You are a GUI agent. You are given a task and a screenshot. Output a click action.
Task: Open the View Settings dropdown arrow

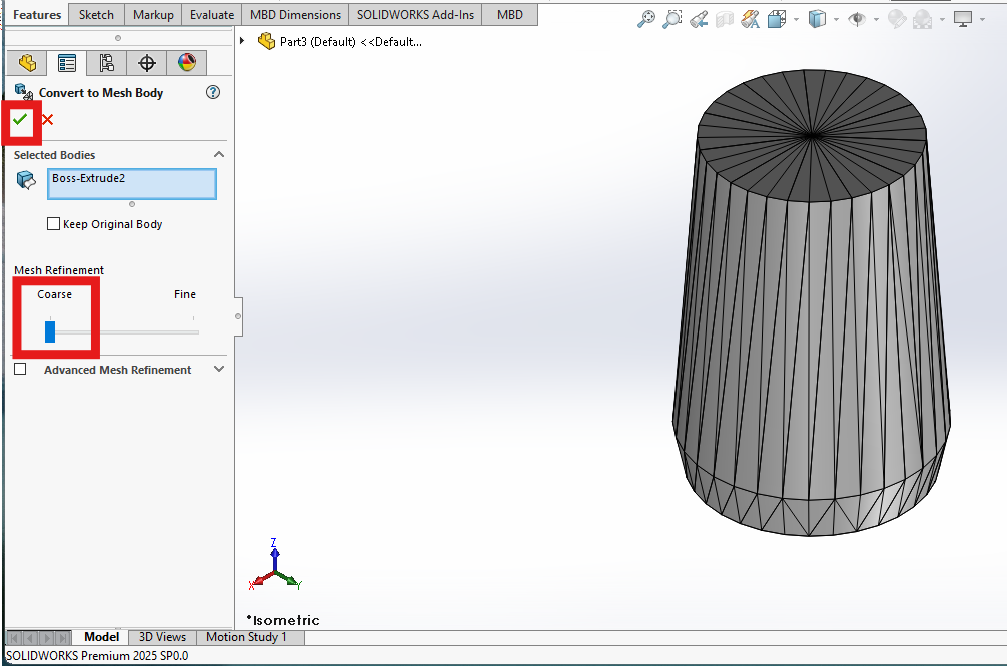pos(983,20)
